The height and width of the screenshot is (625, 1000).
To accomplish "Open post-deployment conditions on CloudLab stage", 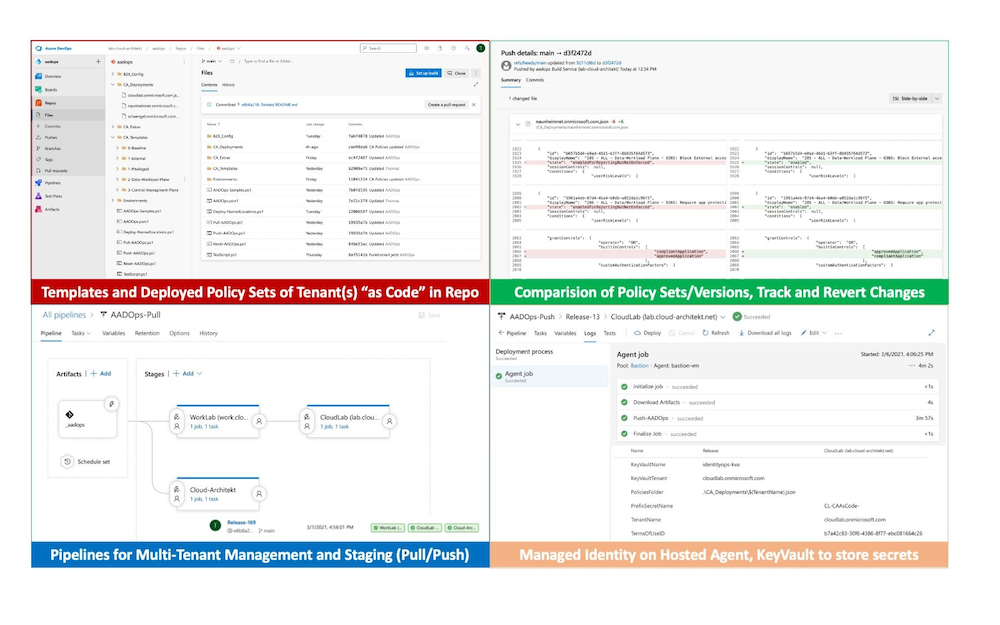I will pyautogui.click(x=389, y=422).
